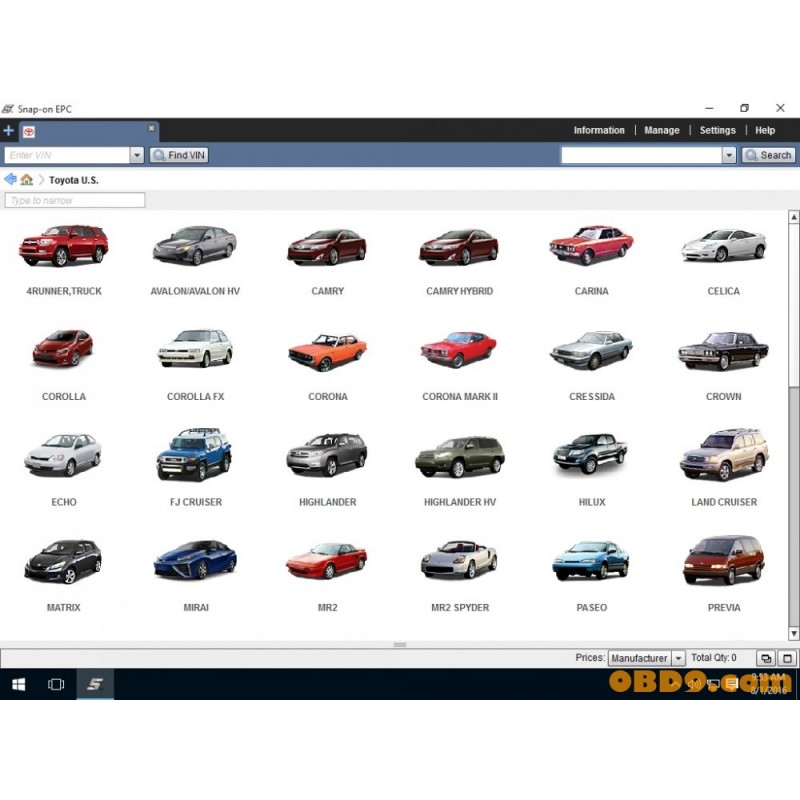The image size is (800, 800).
Task: Go back with blue arrow icon
Action: click(10, 179)
